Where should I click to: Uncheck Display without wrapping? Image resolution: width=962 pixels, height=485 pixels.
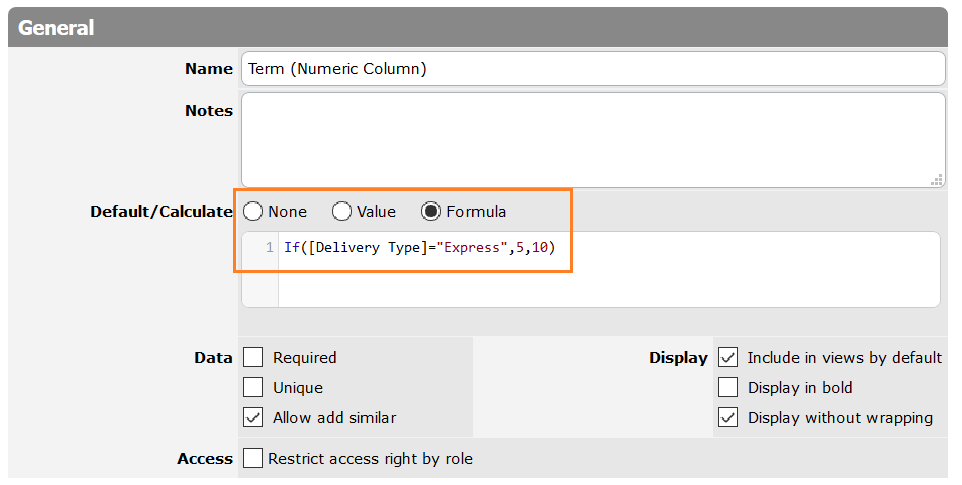(728, 418)
